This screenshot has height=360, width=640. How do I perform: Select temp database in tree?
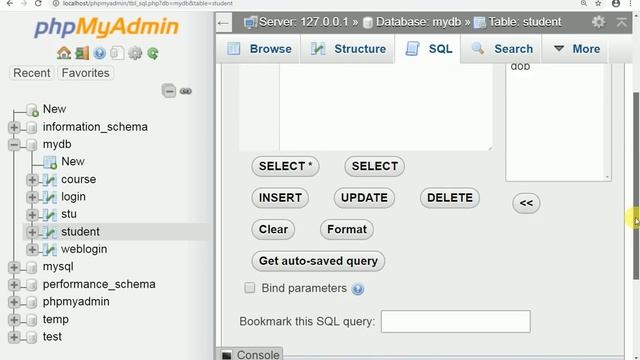(x=56, y=320)
